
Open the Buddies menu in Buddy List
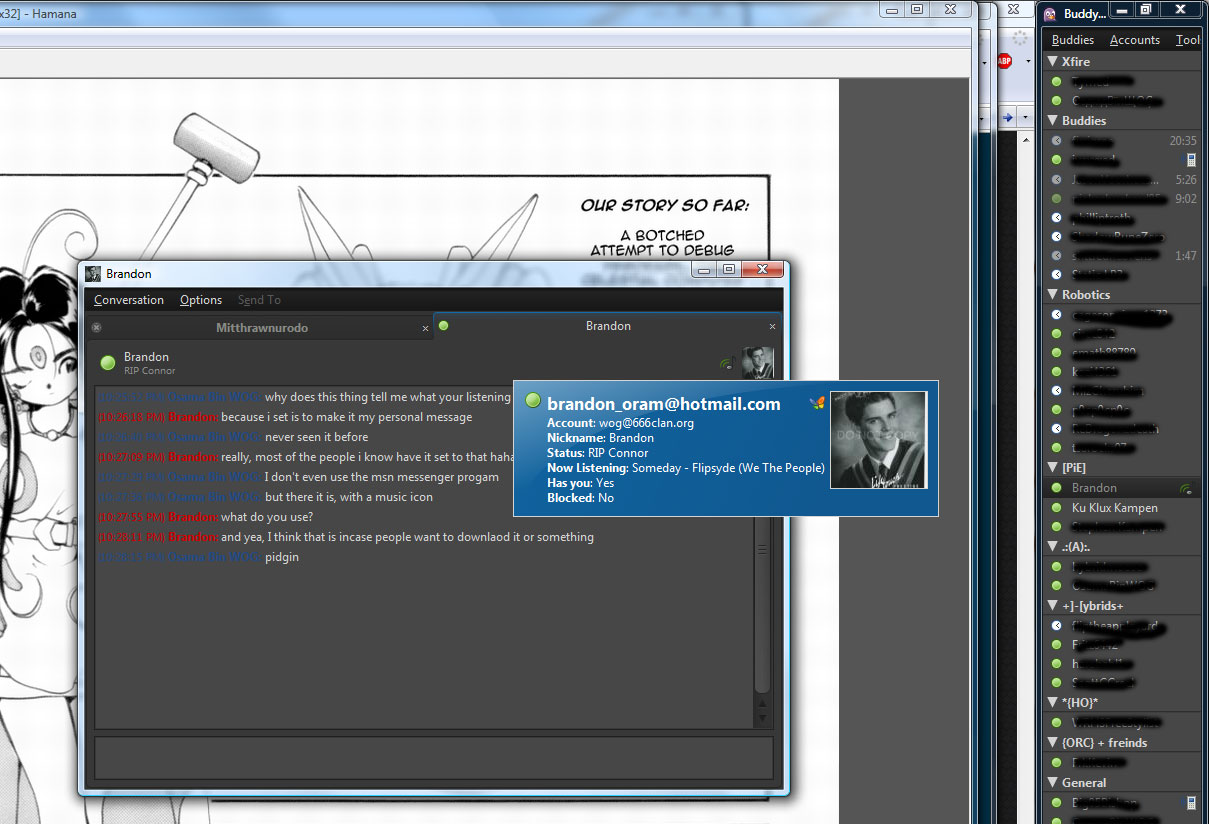tap(1073, 40)
